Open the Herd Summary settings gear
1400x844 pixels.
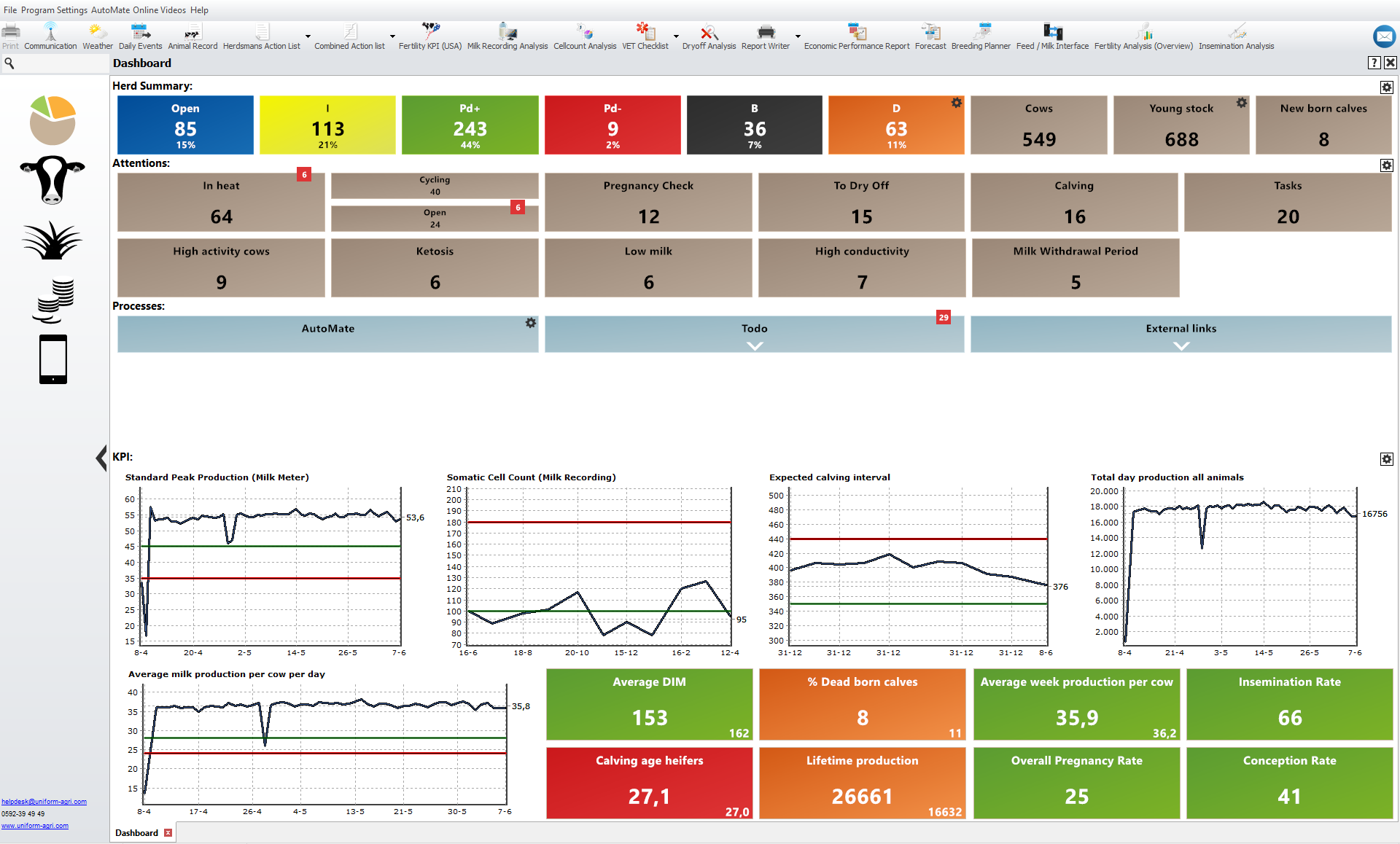click(1386, 87)
